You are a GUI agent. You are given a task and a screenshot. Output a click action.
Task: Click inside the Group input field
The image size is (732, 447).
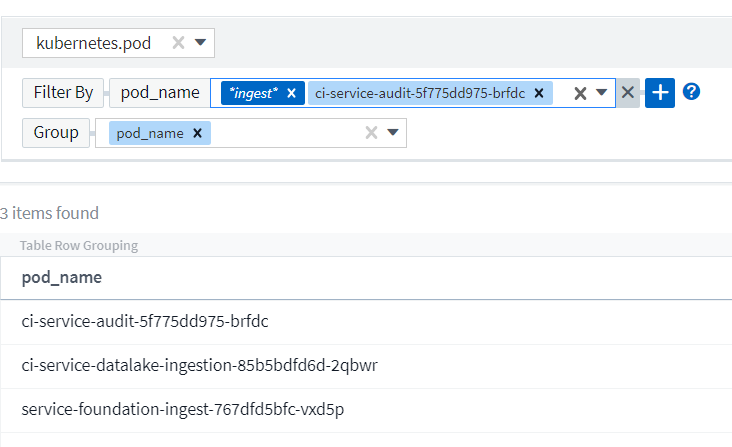pyautogui.click(x=285, y=133)
